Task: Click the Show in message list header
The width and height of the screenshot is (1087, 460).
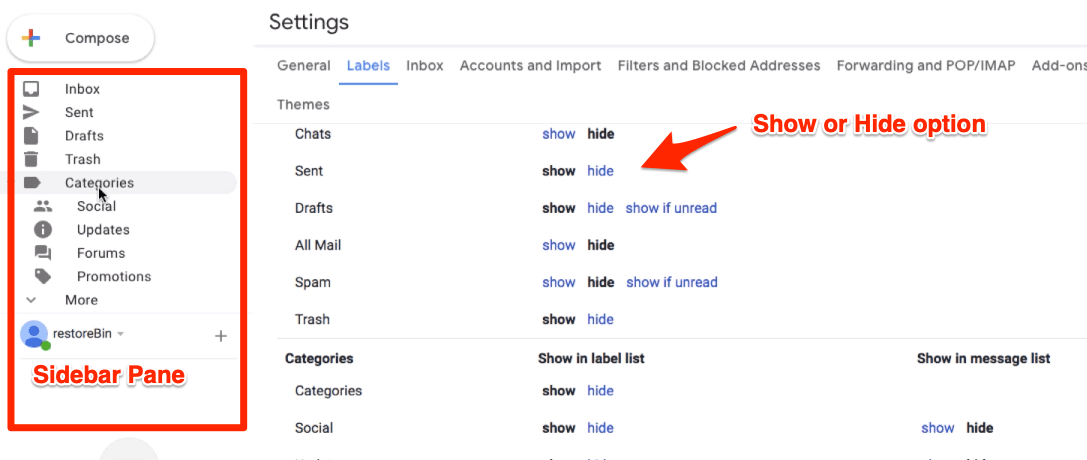Action: point(983,358)
